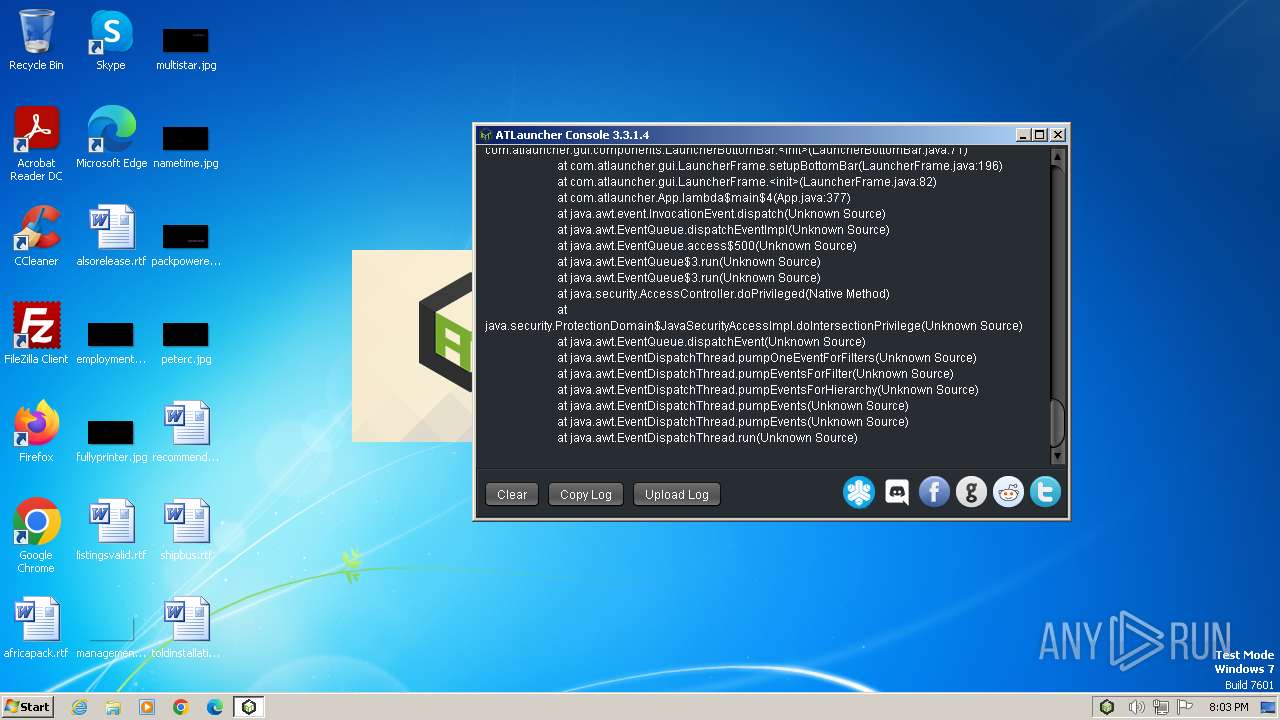Image resolution: width=1280 pixels, height=720 pixels.
Task: Select the Firefox desktop shortcut
Action: [36, 432]
